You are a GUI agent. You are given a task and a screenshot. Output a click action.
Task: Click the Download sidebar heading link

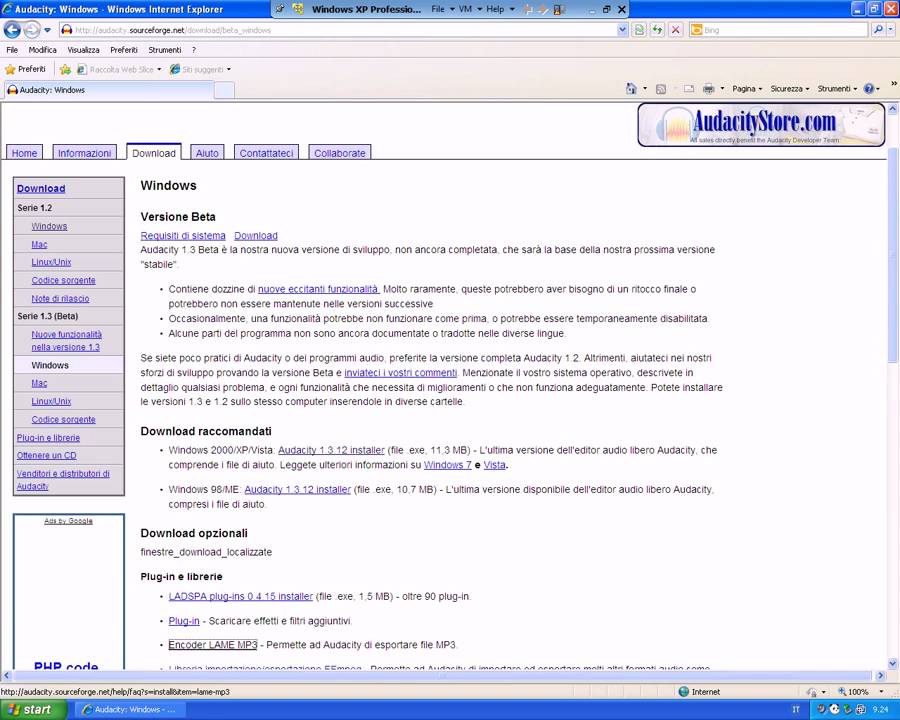41,188
